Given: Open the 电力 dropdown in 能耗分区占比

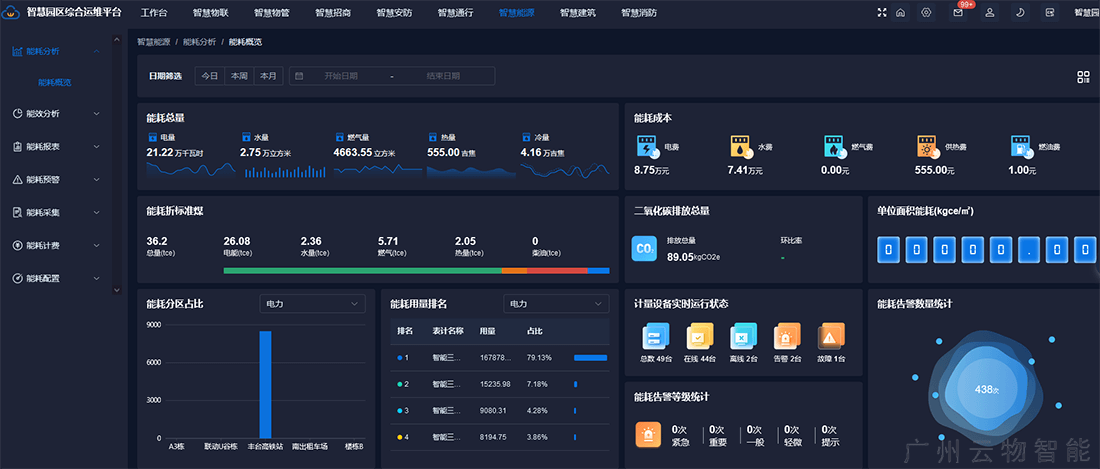Looking at the screenshot, I should (312, 303).
